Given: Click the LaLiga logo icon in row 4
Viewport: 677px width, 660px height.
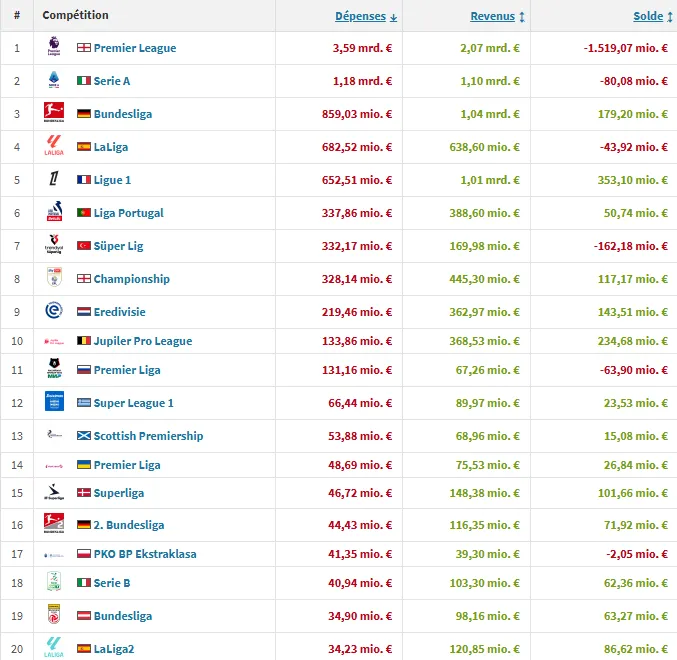Looking at the screenshot, I should point(54,146).
